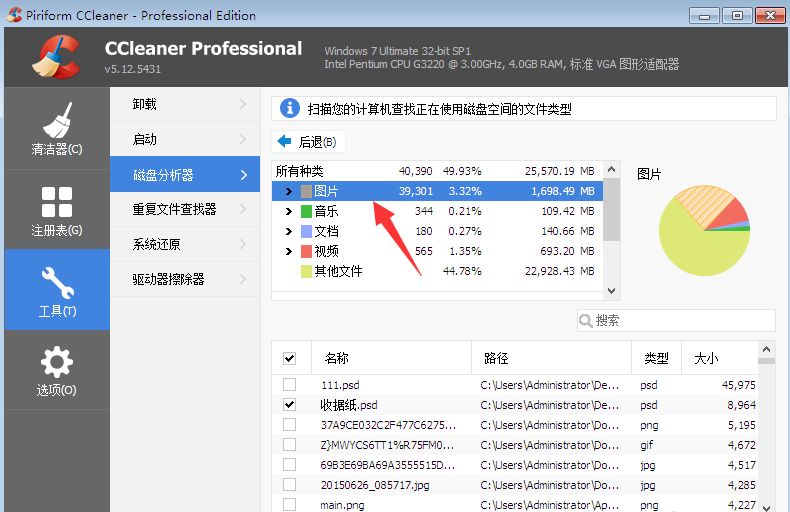Click the 视频 size value 693.20 MB
Image resolution: width=790 pixels, height=512 pixels.
click(568, 251)
